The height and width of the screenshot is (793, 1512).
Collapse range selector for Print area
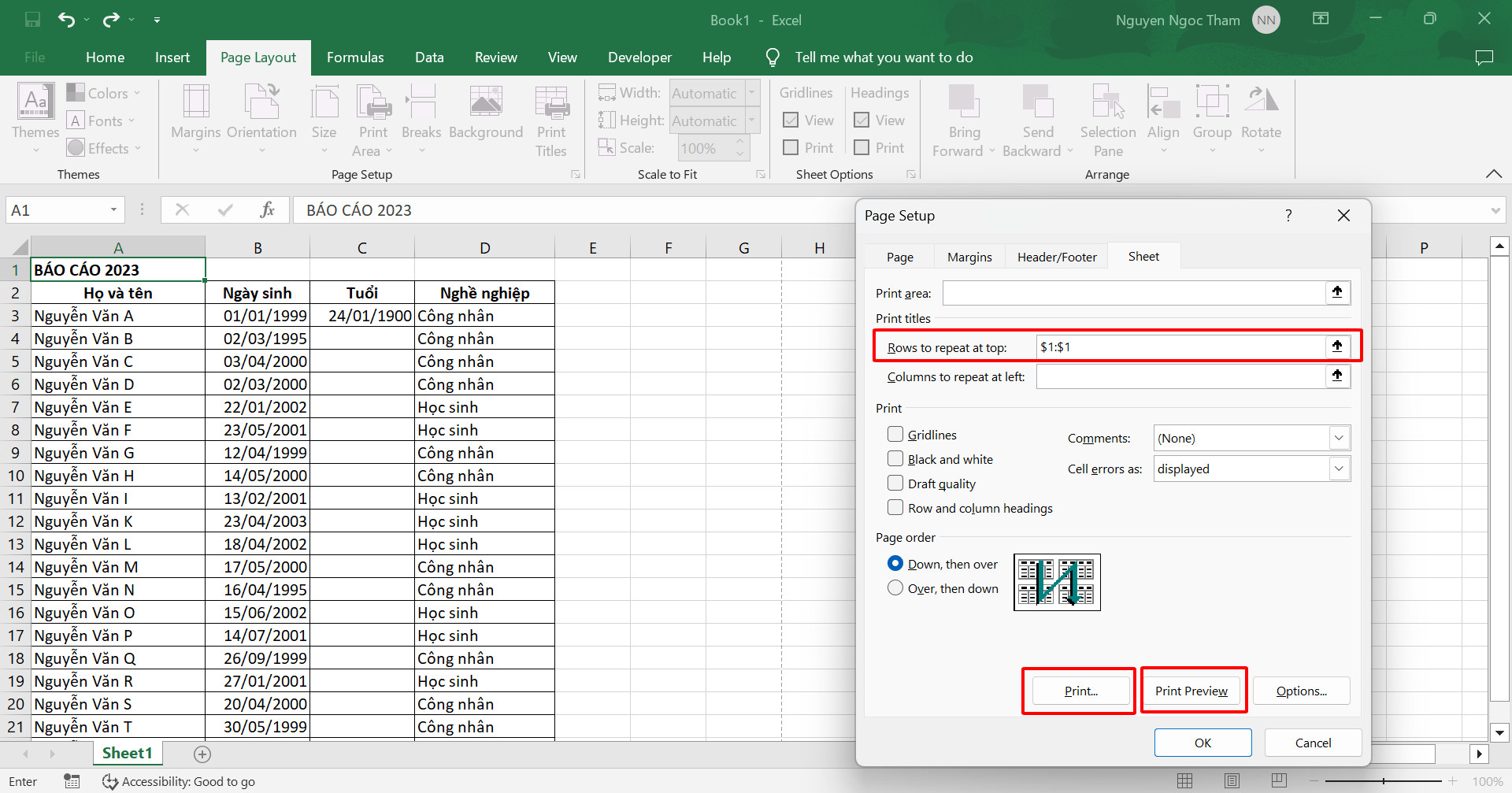1336,293
